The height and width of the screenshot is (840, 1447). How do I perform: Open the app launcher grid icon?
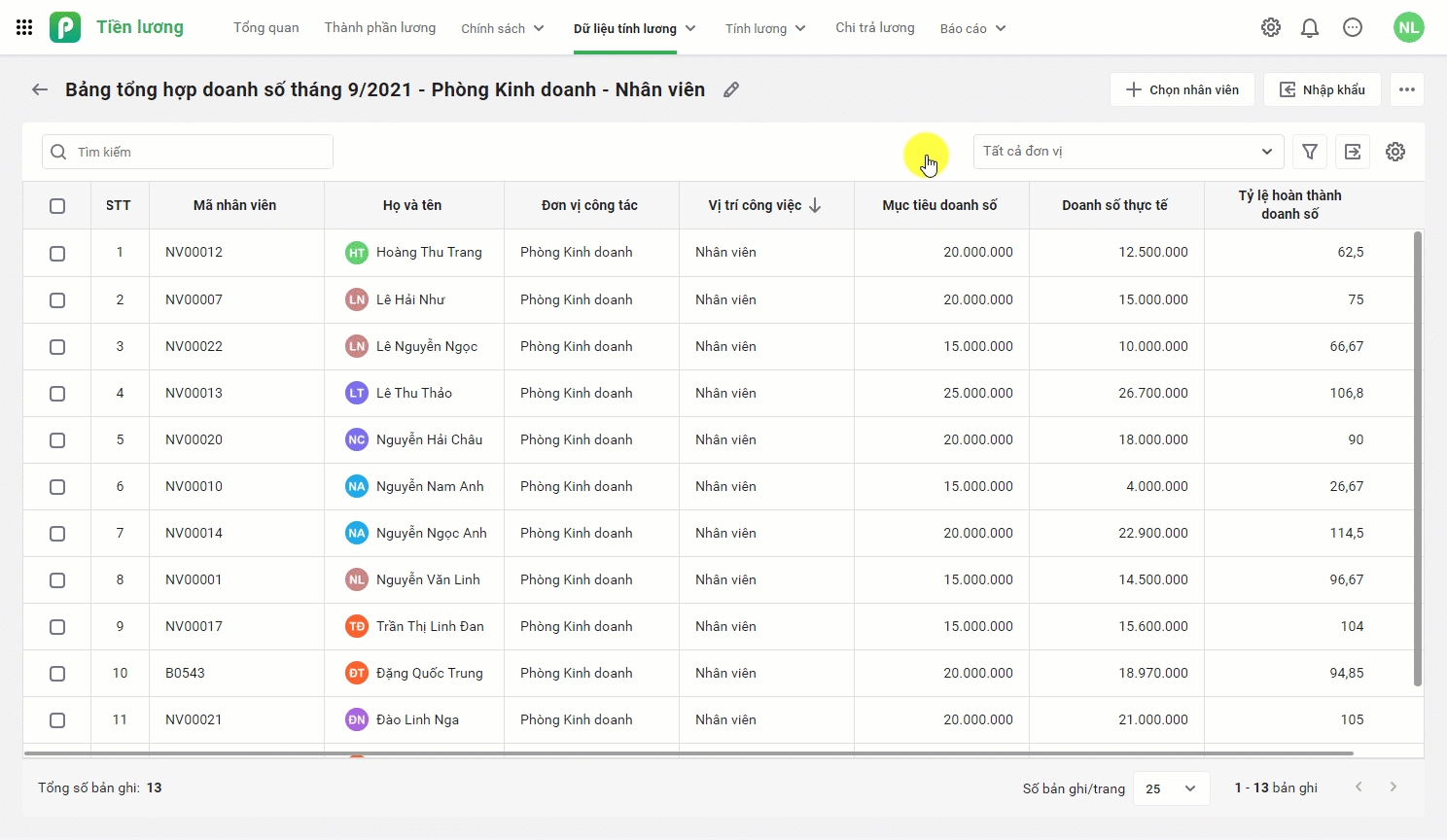(24, 27)
